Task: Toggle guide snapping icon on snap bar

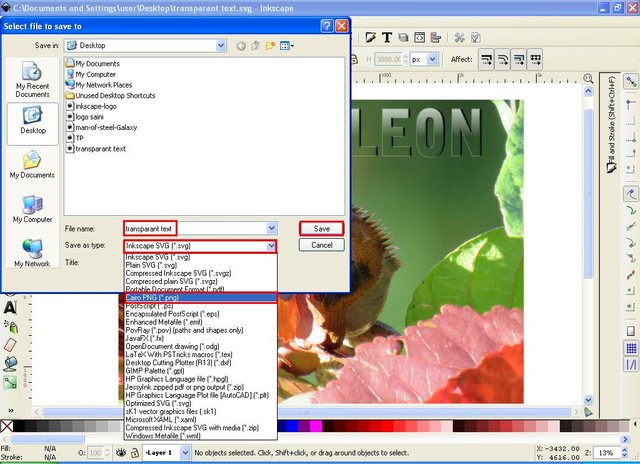Action: [x=631, y=364]
